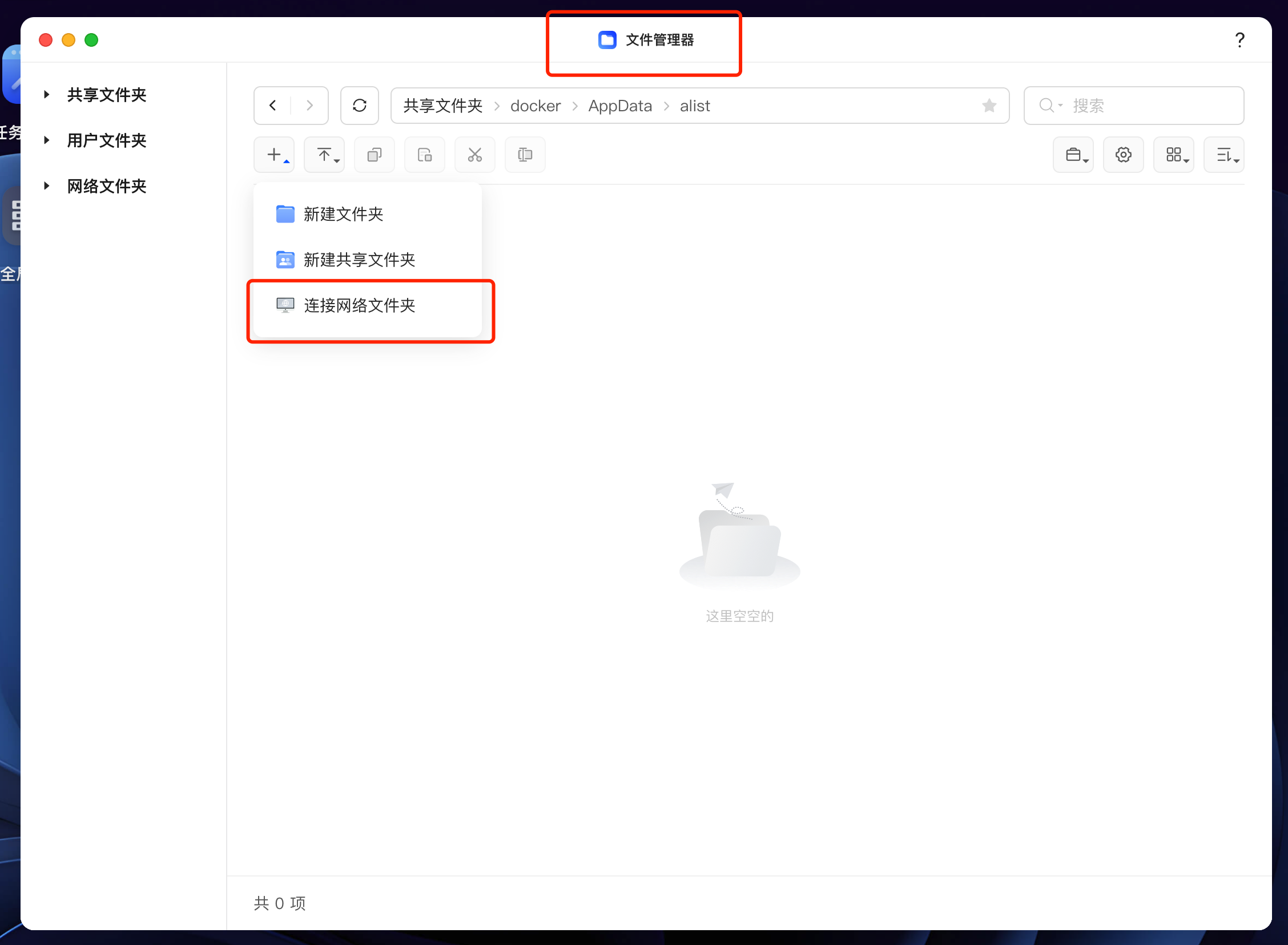Star alist folder as a favorite

(989, 106)
